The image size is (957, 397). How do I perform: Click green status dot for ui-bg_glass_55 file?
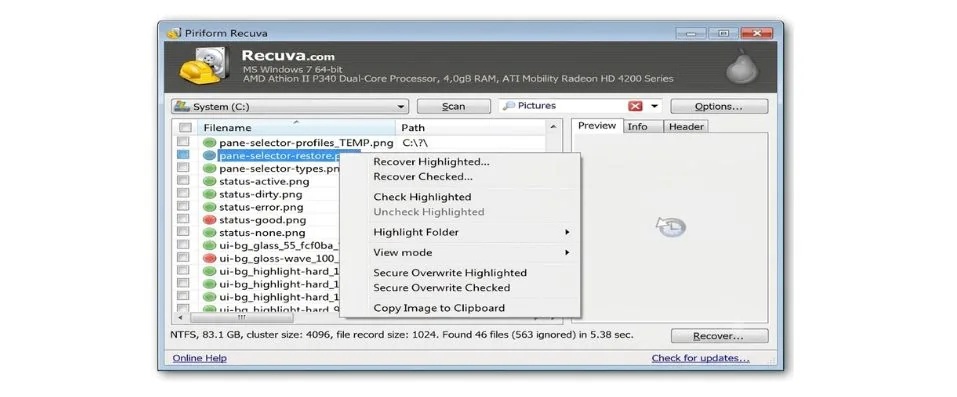[x=209, y=246]
